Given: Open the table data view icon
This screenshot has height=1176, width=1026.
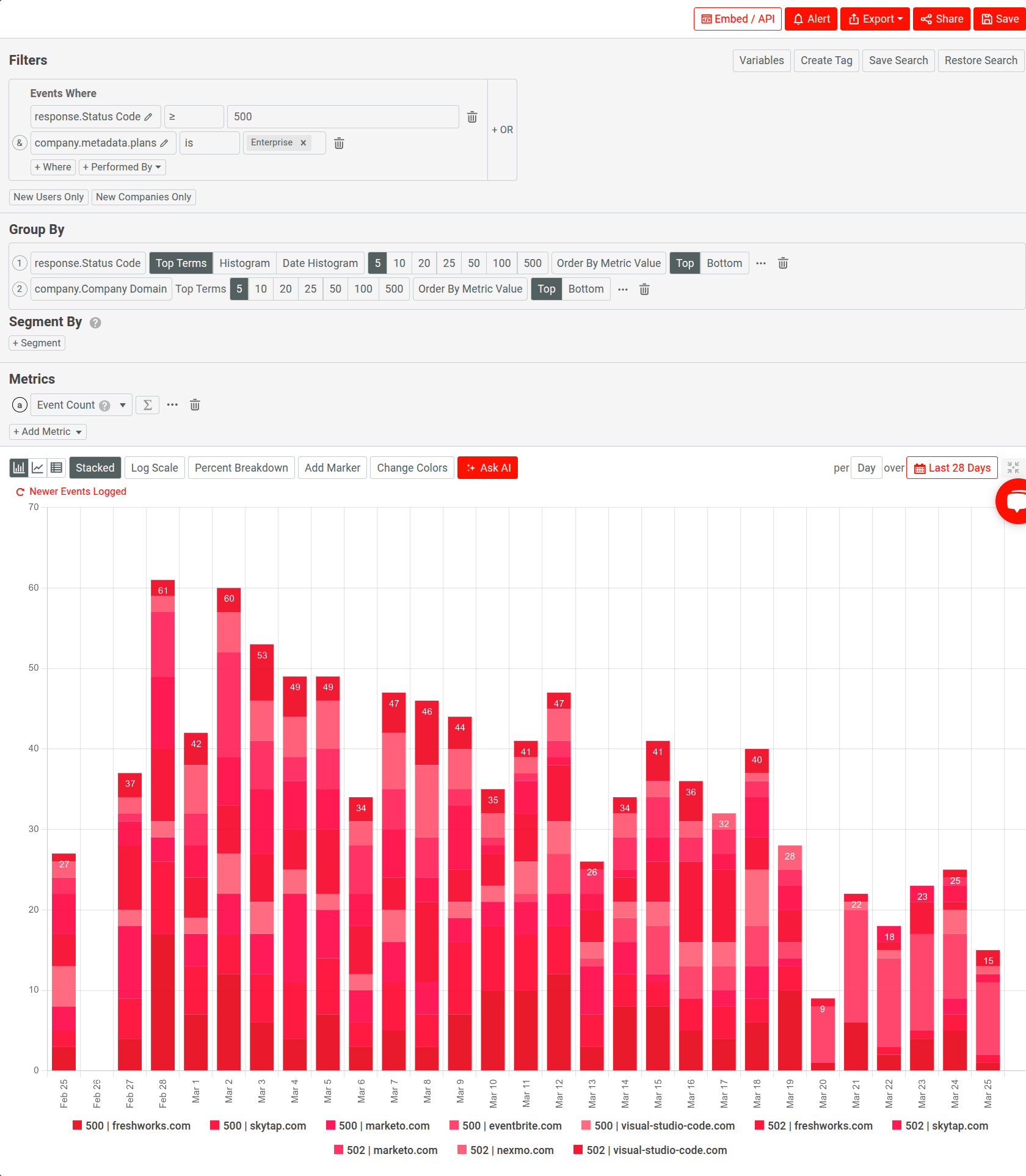Looking at the screenshot, I should (x=56, y=467).
